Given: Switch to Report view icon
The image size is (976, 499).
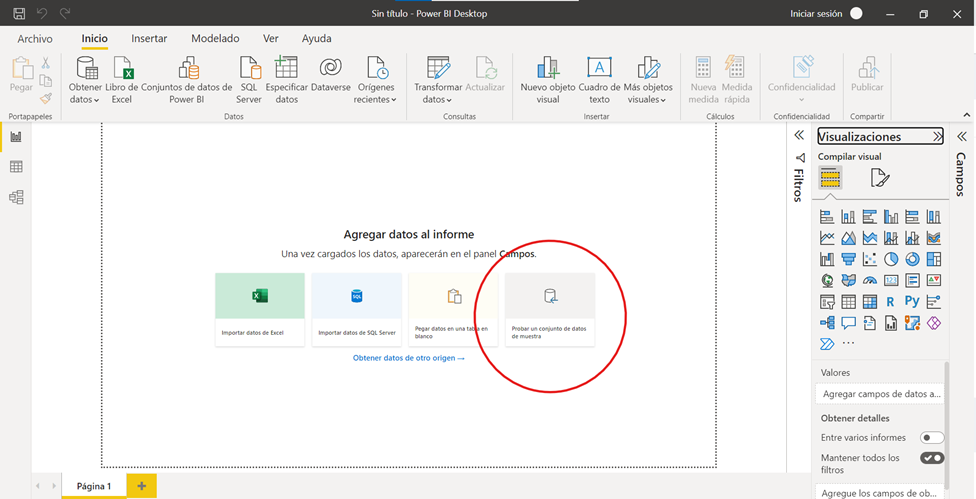Looking at the screenshot, I should tap(16, 137).
